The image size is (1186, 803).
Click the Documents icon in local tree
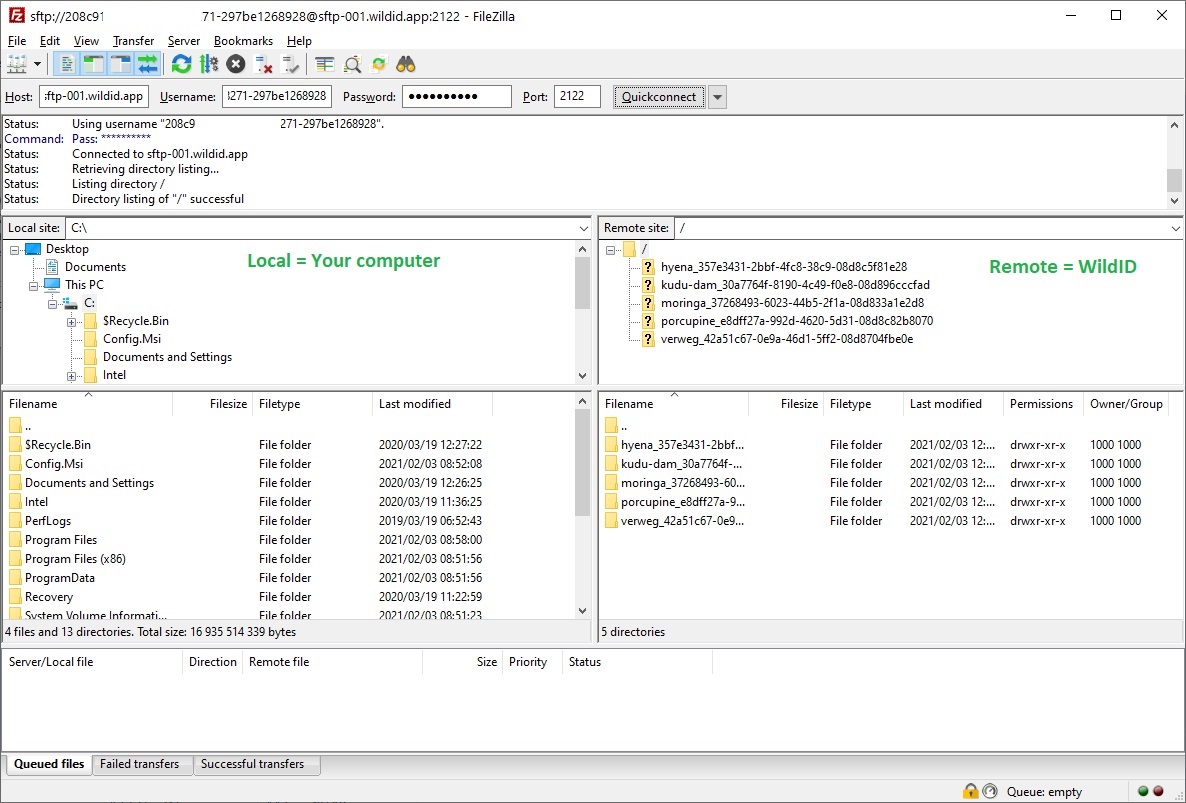[51, 267]
